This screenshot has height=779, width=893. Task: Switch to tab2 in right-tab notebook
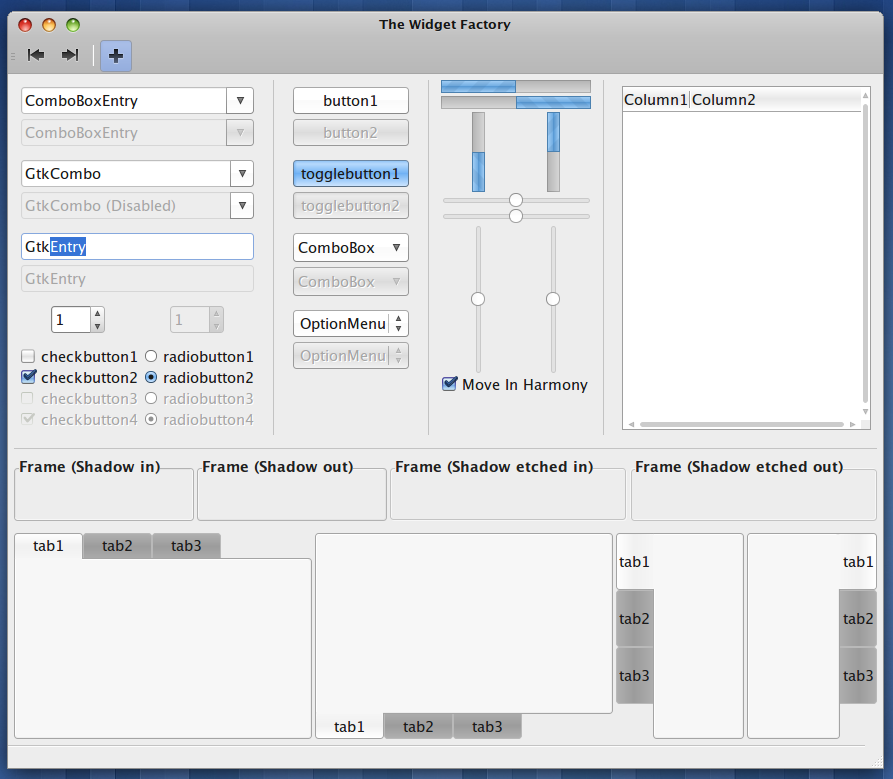pos(858,618)
